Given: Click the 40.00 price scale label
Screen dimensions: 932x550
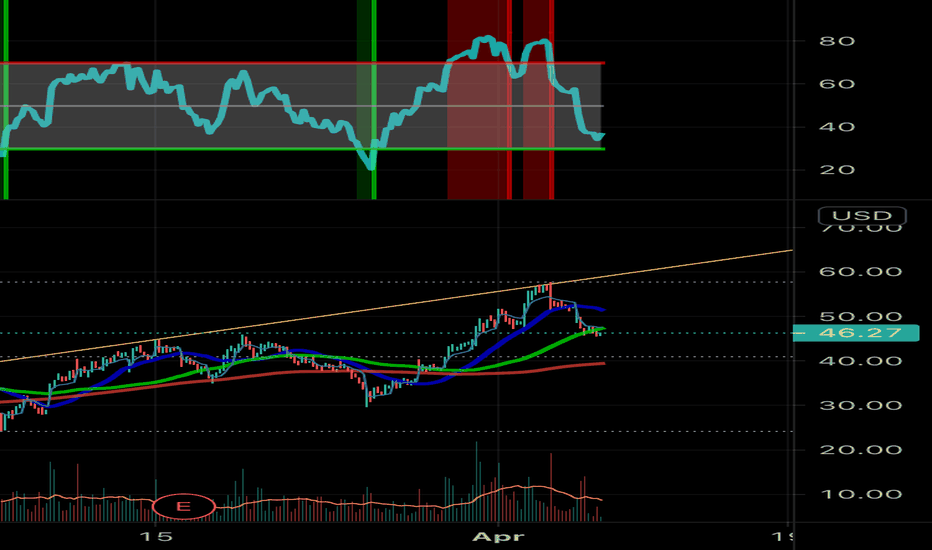Looking at the screenshot, I should [x=860, y=361].
